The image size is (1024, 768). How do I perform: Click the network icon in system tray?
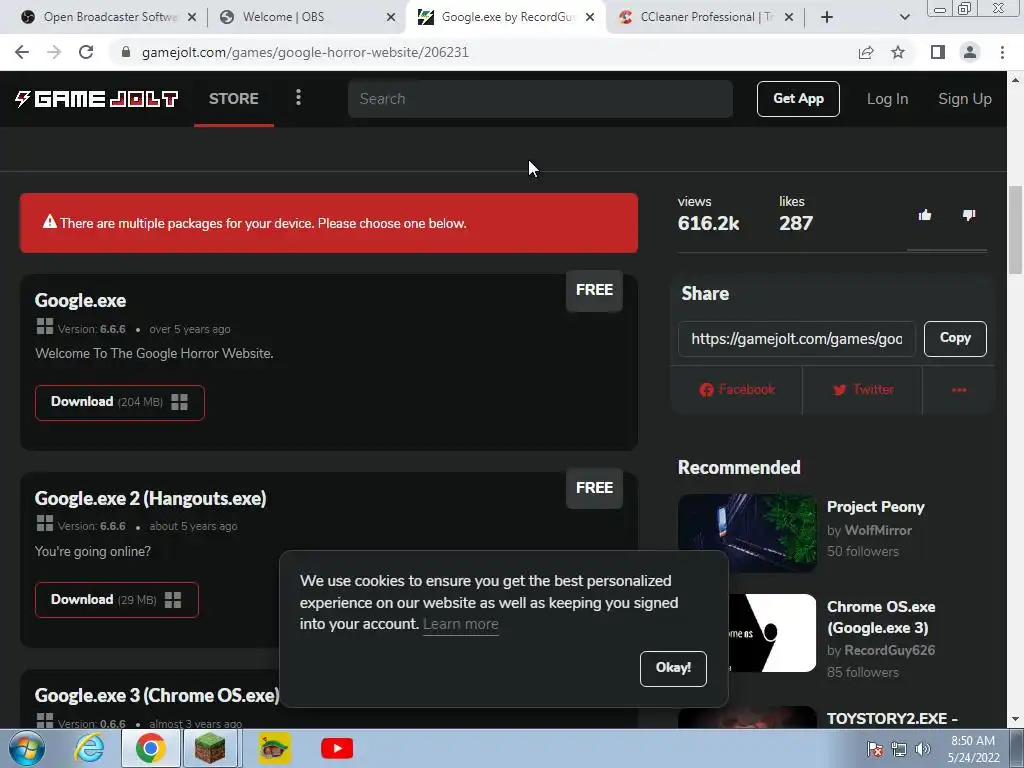(899, 749)
